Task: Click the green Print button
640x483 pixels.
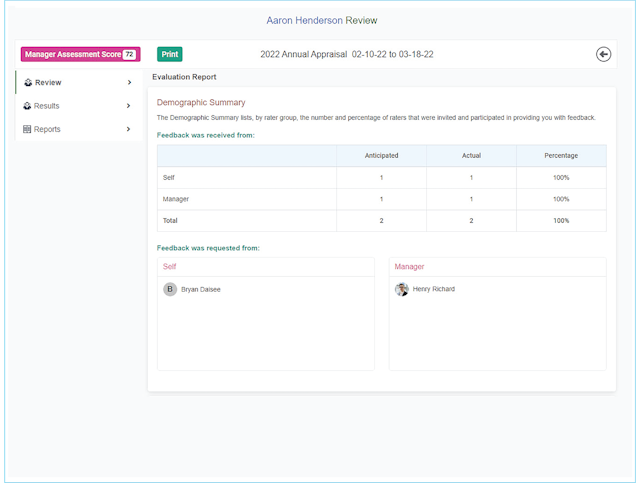Action: coord(170,54)
